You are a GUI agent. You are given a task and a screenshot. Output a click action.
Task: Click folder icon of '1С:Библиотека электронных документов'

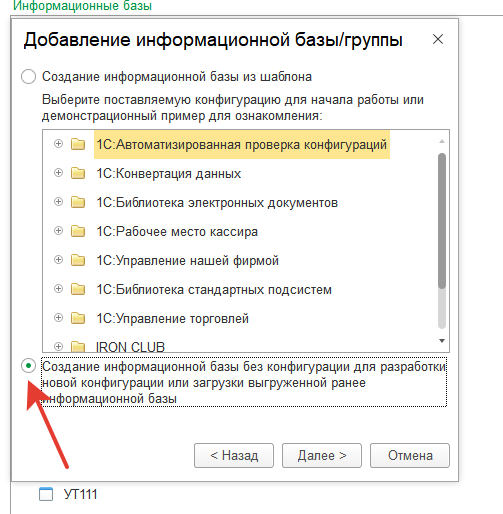tap(78, 202)
